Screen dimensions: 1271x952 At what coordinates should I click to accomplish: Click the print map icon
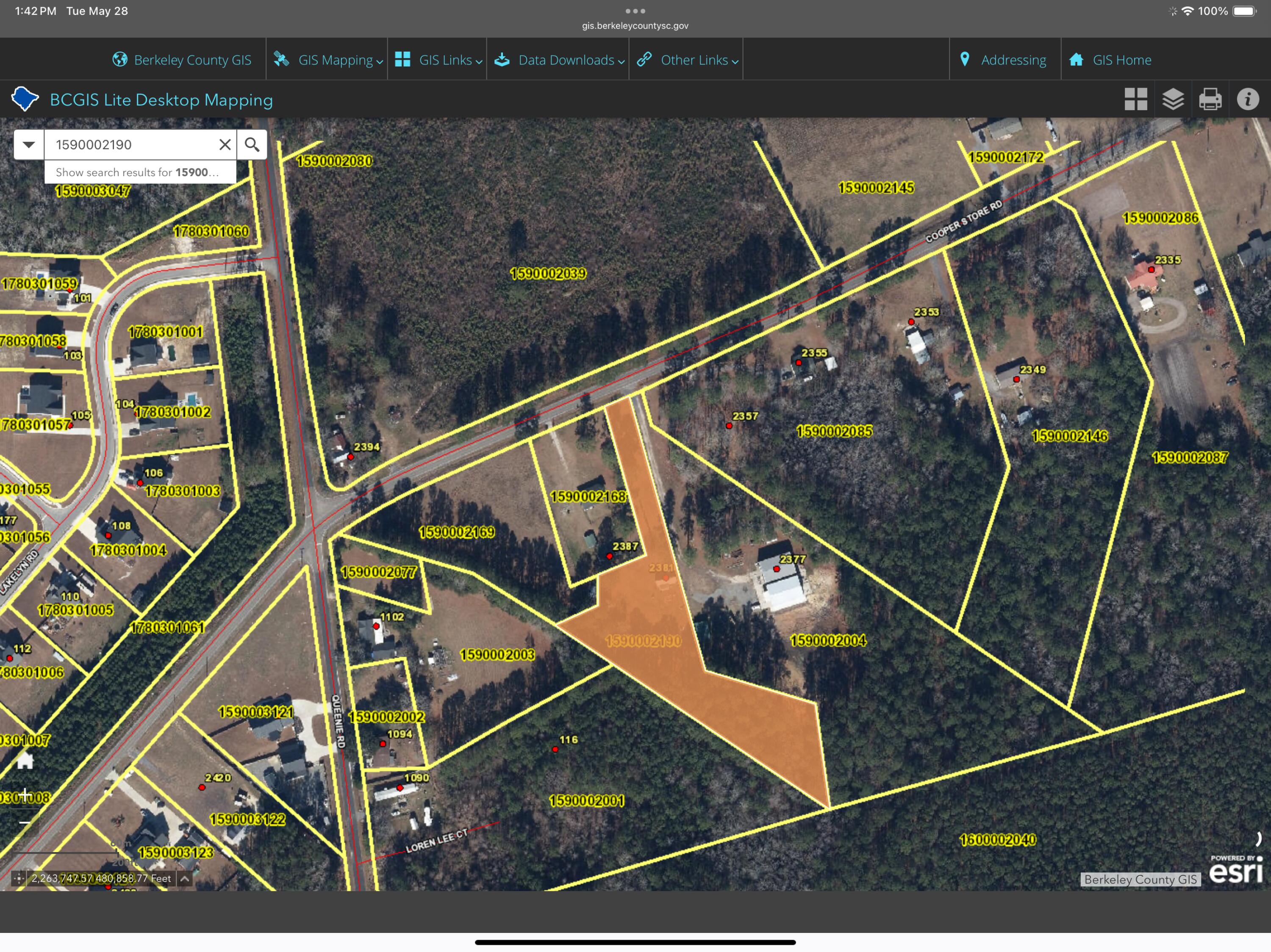click(1210, 100)
